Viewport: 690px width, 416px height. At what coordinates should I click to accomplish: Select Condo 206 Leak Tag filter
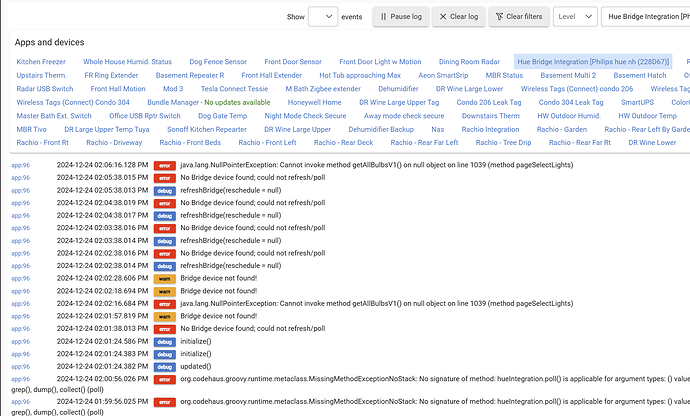pyautogui.click(x=488, y=103)
